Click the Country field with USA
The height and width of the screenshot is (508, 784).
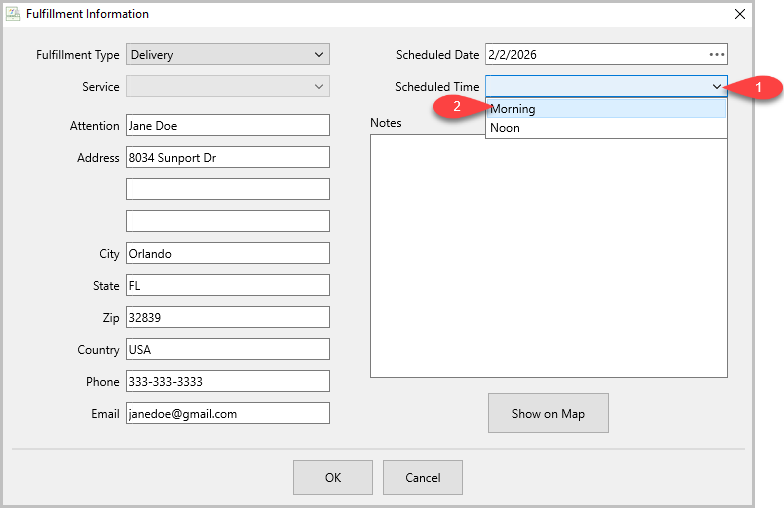click(x=228, y=350)
